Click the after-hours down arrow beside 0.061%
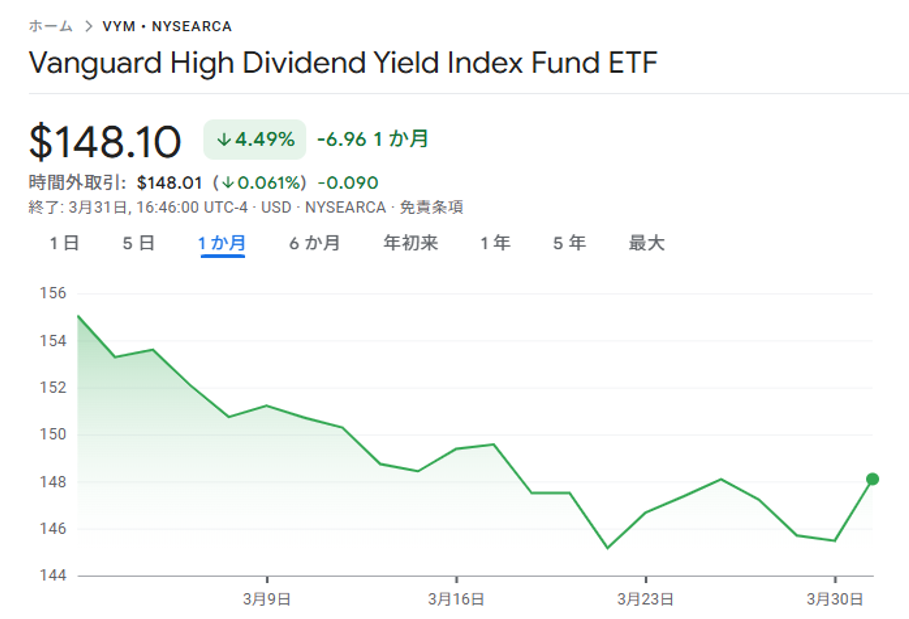The image size is (909, 619). pos(228,183)
